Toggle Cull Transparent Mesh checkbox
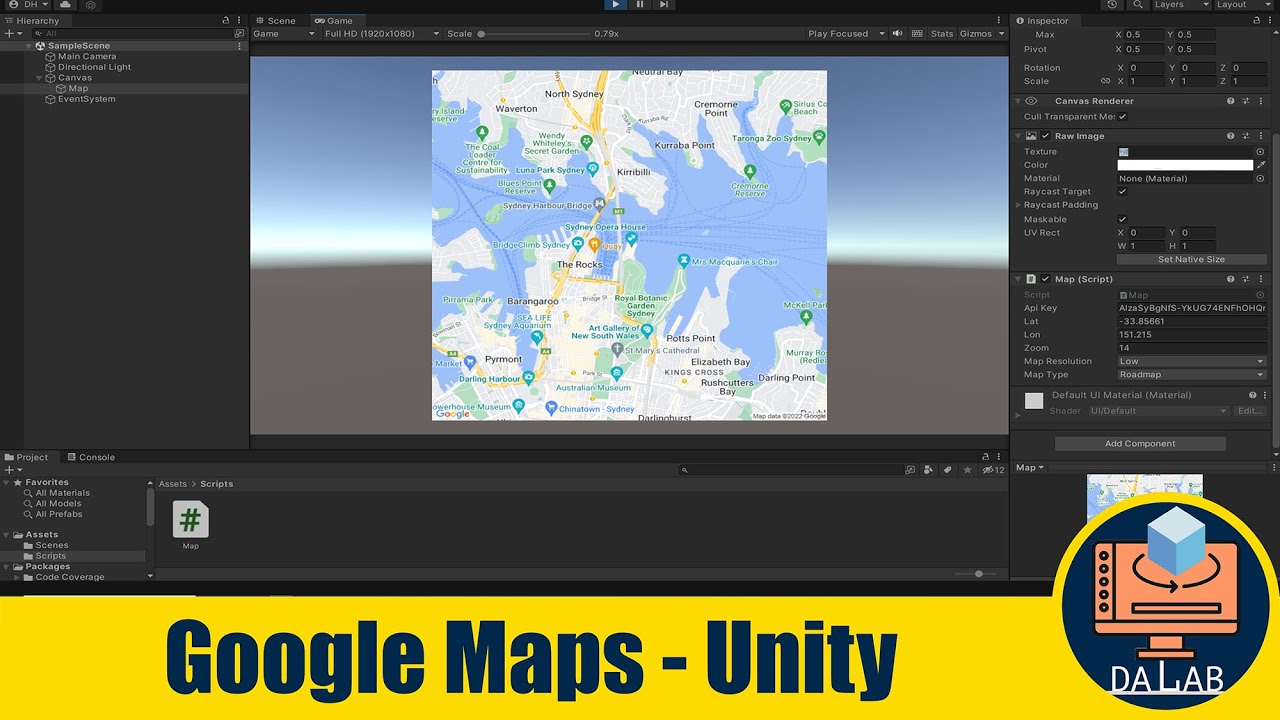Screen dimensions: 1280x720 1122,117
